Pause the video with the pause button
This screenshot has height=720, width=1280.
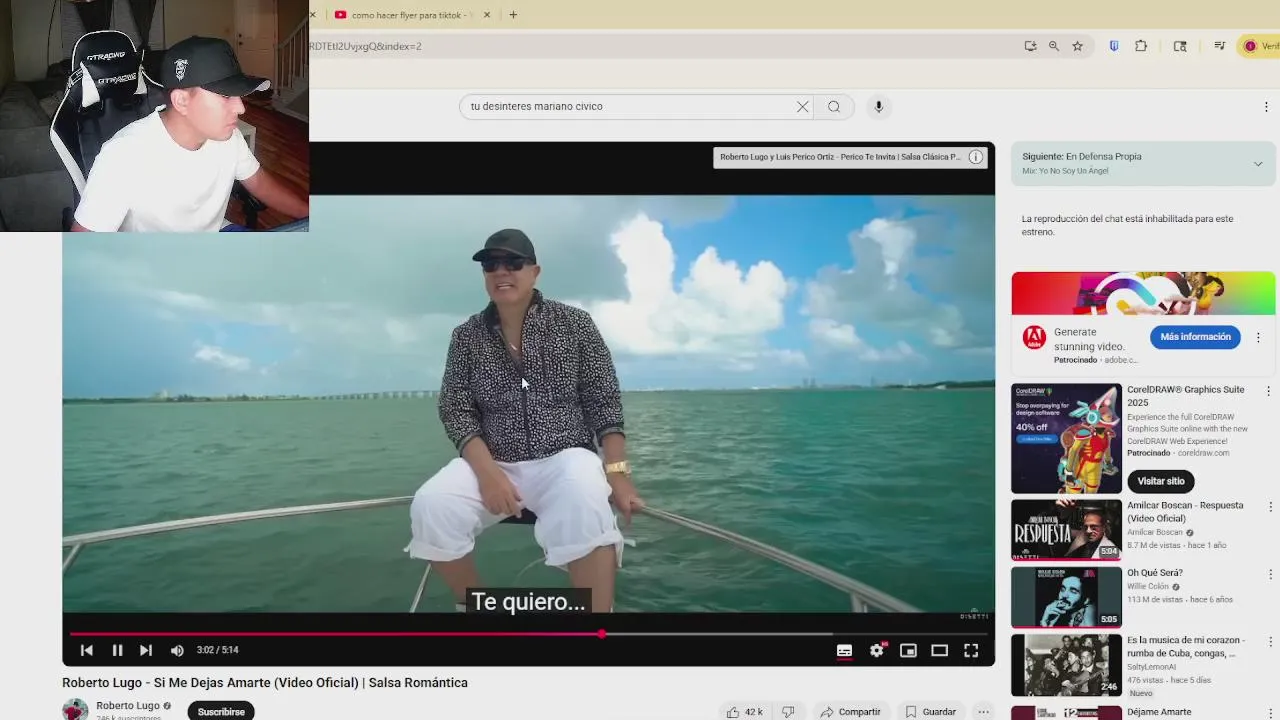[117, 650]
